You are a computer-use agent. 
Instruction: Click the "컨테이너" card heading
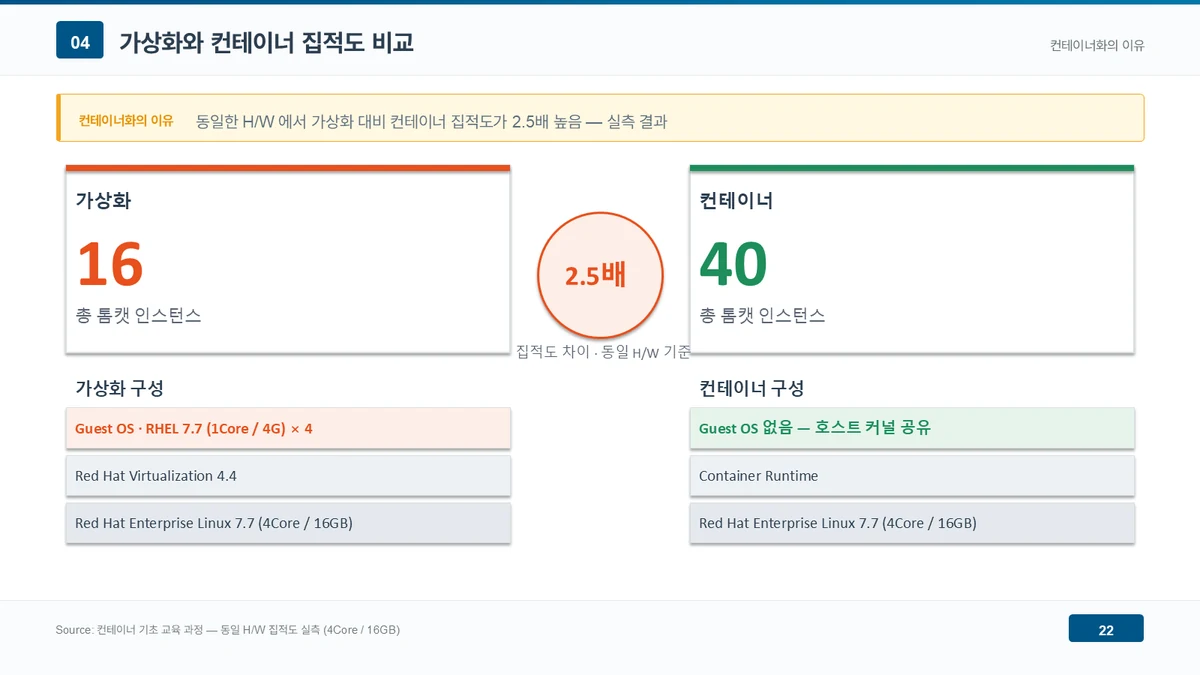(736, 200)
